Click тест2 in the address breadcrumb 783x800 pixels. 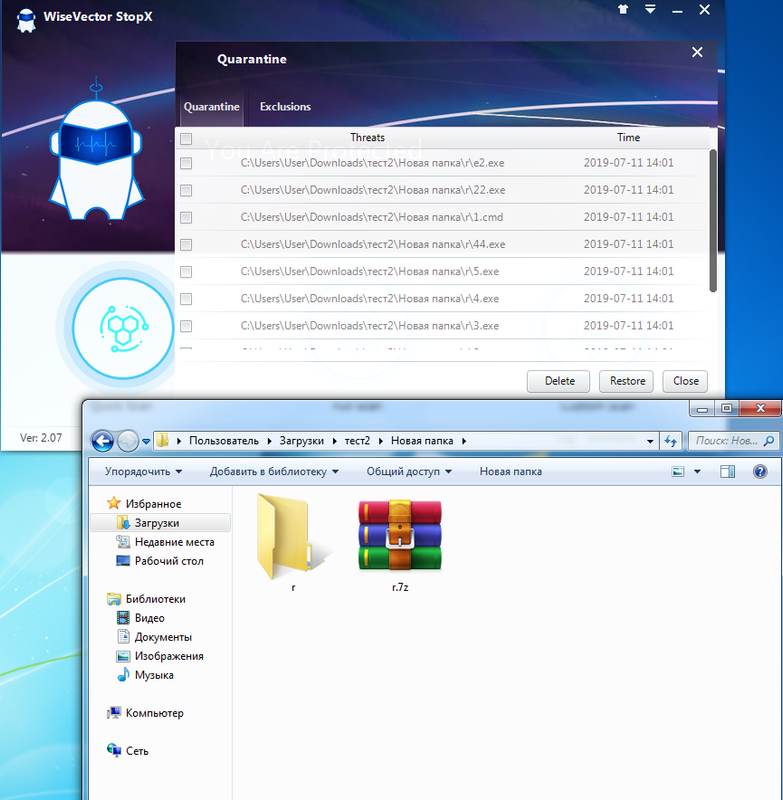click(x=357, y=441)
